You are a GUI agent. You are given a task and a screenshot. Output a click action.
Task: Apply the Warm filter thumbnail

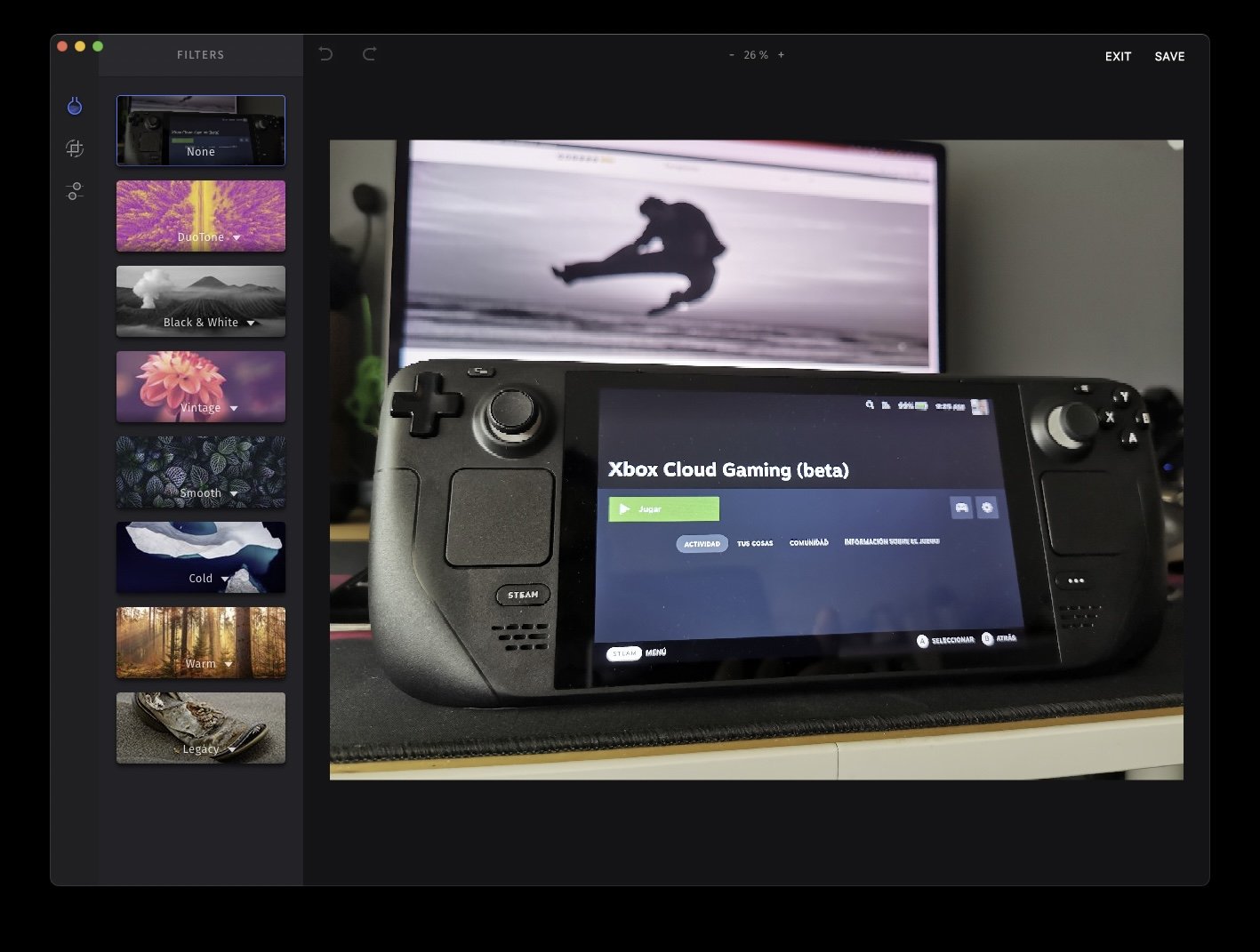point(201,643)
